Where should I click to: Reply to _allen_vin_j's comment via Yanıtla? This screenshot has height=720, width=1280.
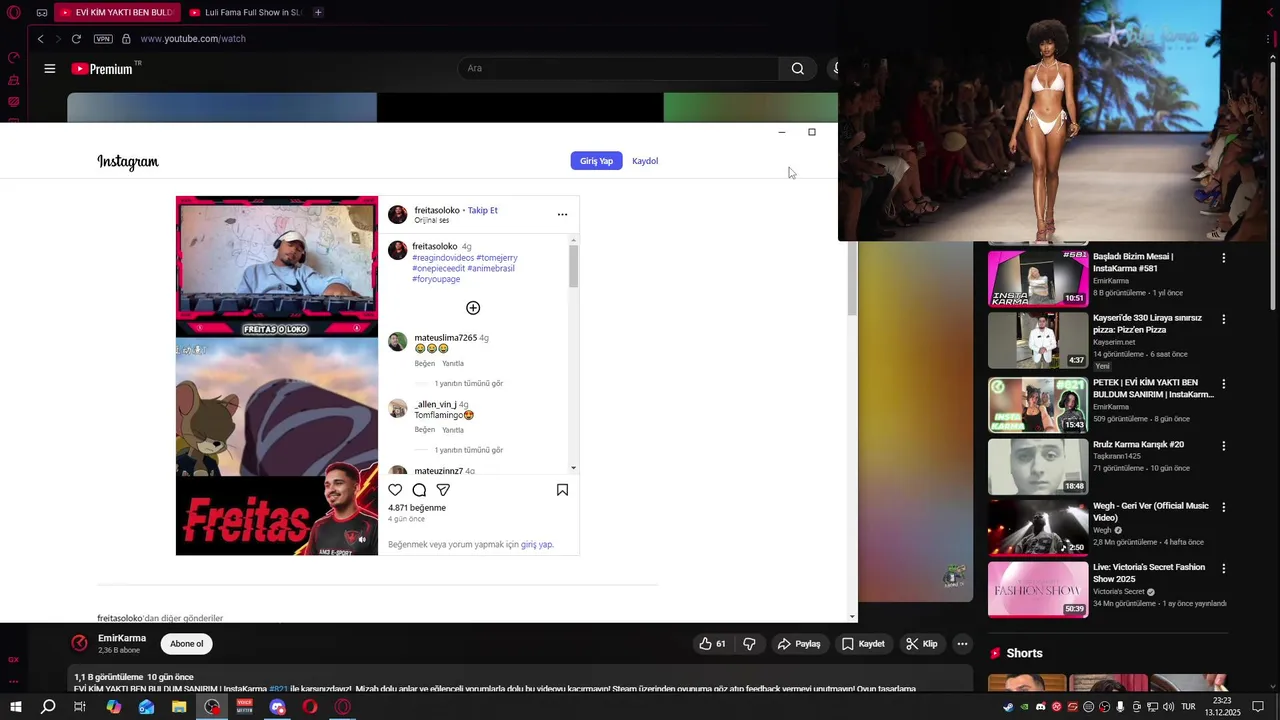coord(453,430)
